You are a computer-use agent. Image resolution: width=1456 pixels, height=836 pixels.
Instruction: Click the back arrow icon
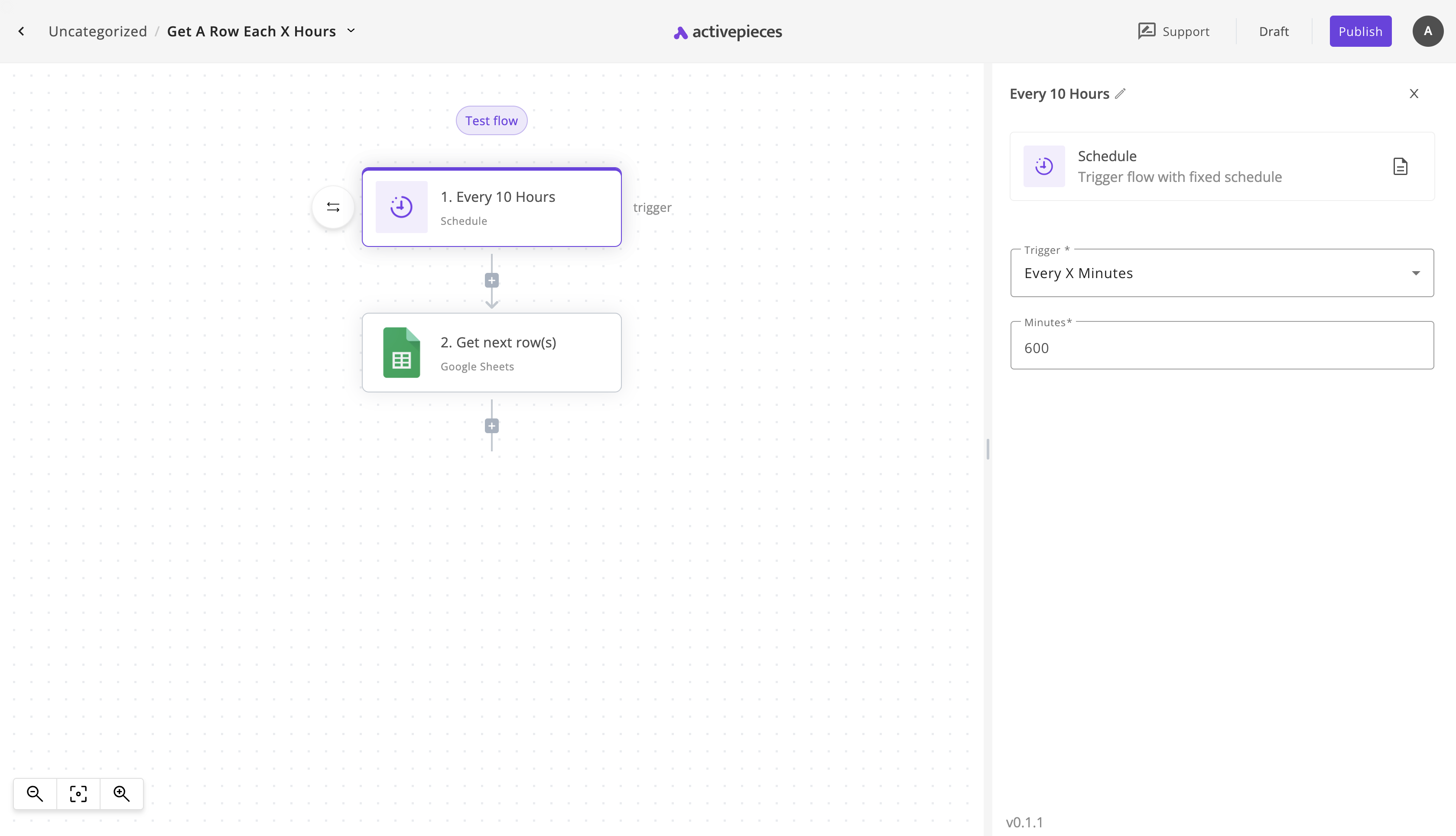point(21,31)
